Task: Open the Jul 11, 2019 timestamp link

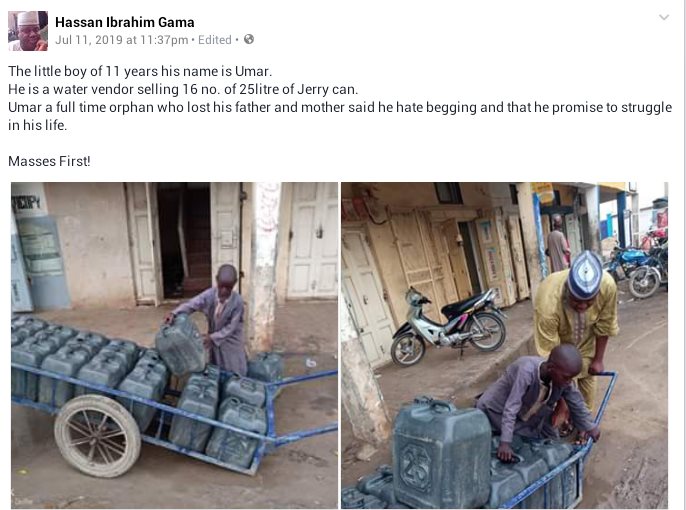Action: [x=122, y=40]
